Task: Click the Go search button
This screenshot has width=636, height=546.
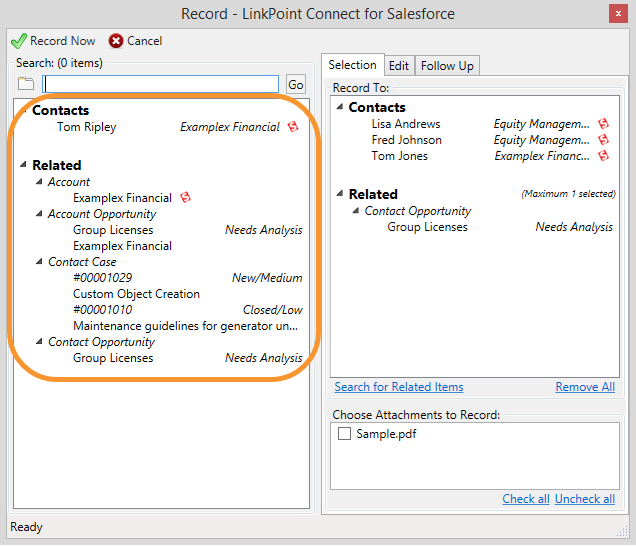Action: (x=296, y=84)
